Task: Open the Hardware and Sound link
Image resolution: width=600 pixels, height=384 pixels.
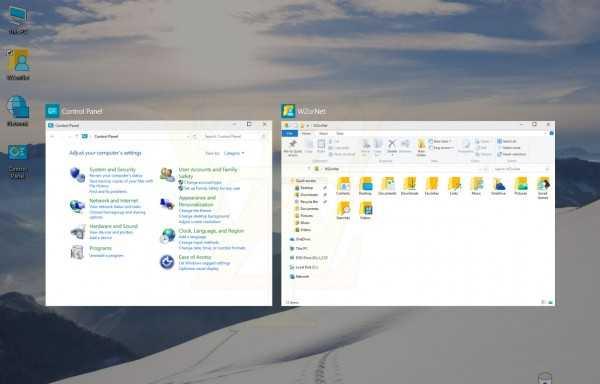Action: point(113,226)
